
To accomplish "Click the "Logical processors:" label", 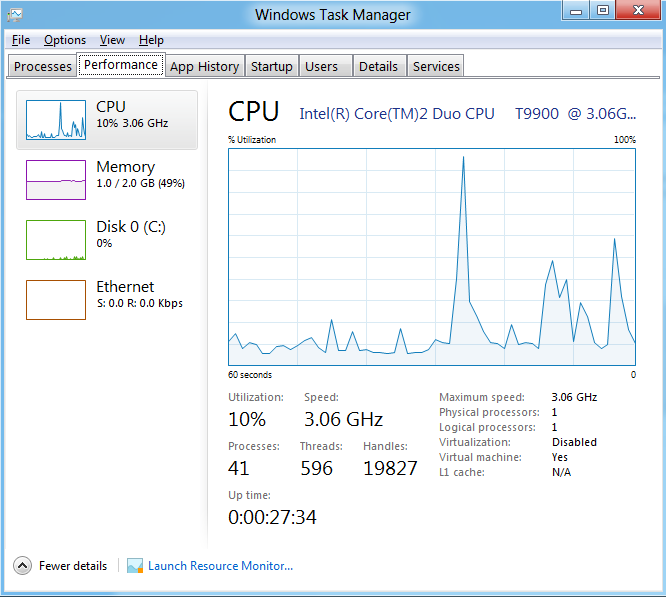I will (487, 427).
